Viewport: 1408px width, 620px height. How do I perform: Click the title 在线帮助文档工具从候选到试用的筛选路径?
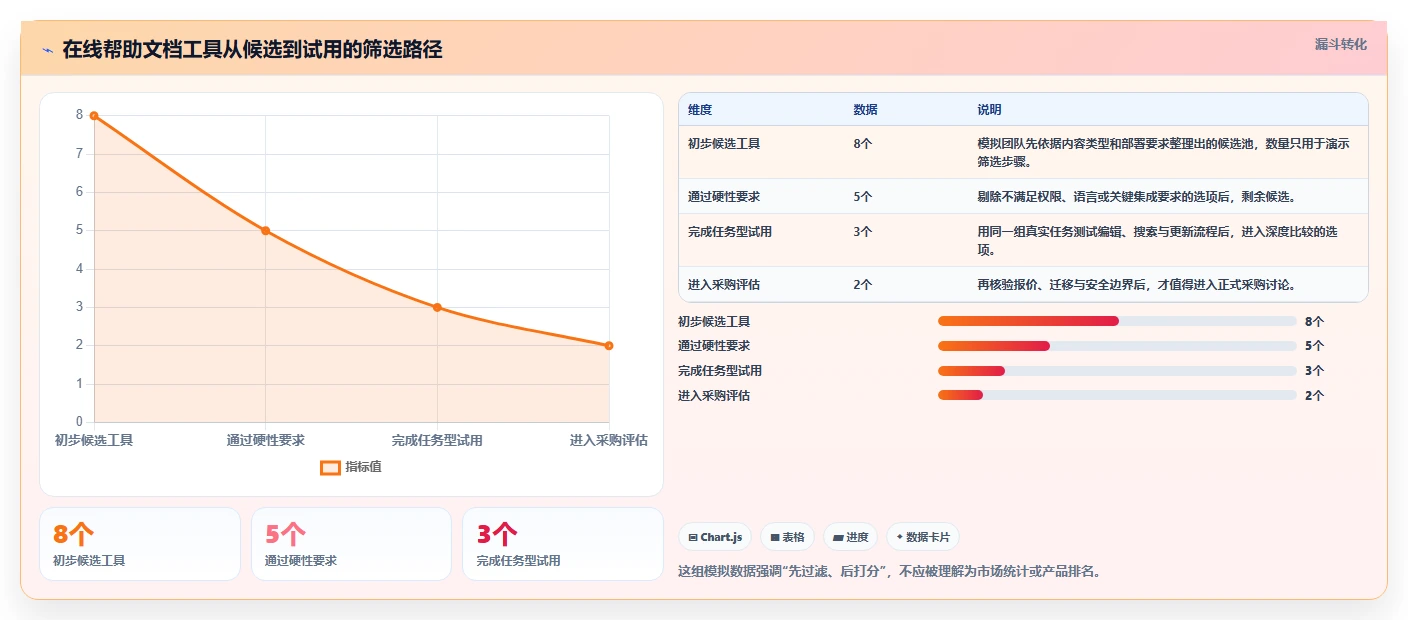[252, 49]
